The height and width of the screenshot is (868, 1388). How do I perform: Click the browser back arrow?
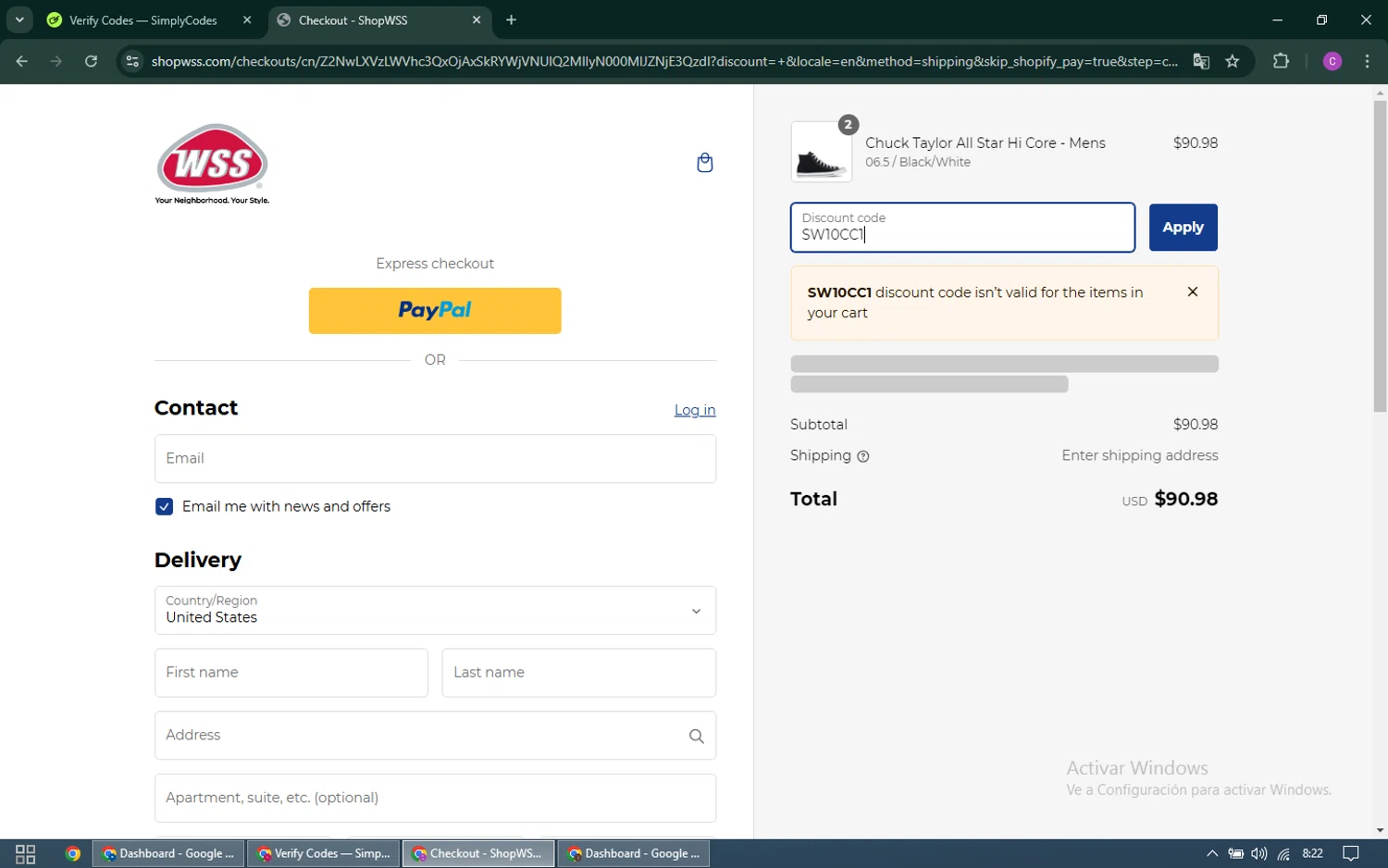tap(22, 61)
